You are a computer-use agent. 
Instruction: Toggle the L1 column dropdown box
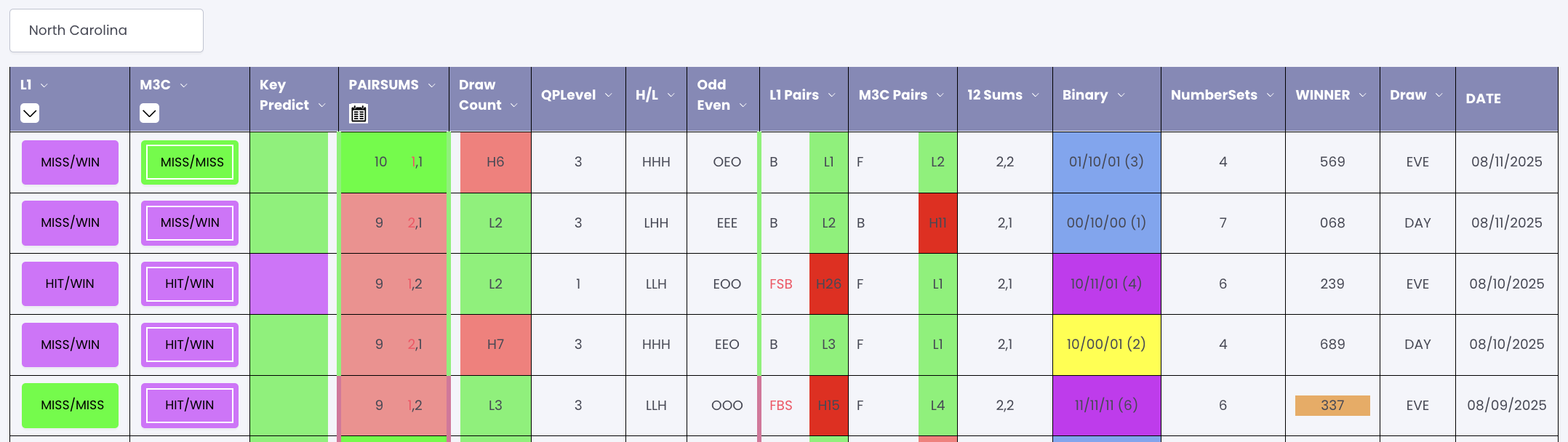(x=30, y=113)
